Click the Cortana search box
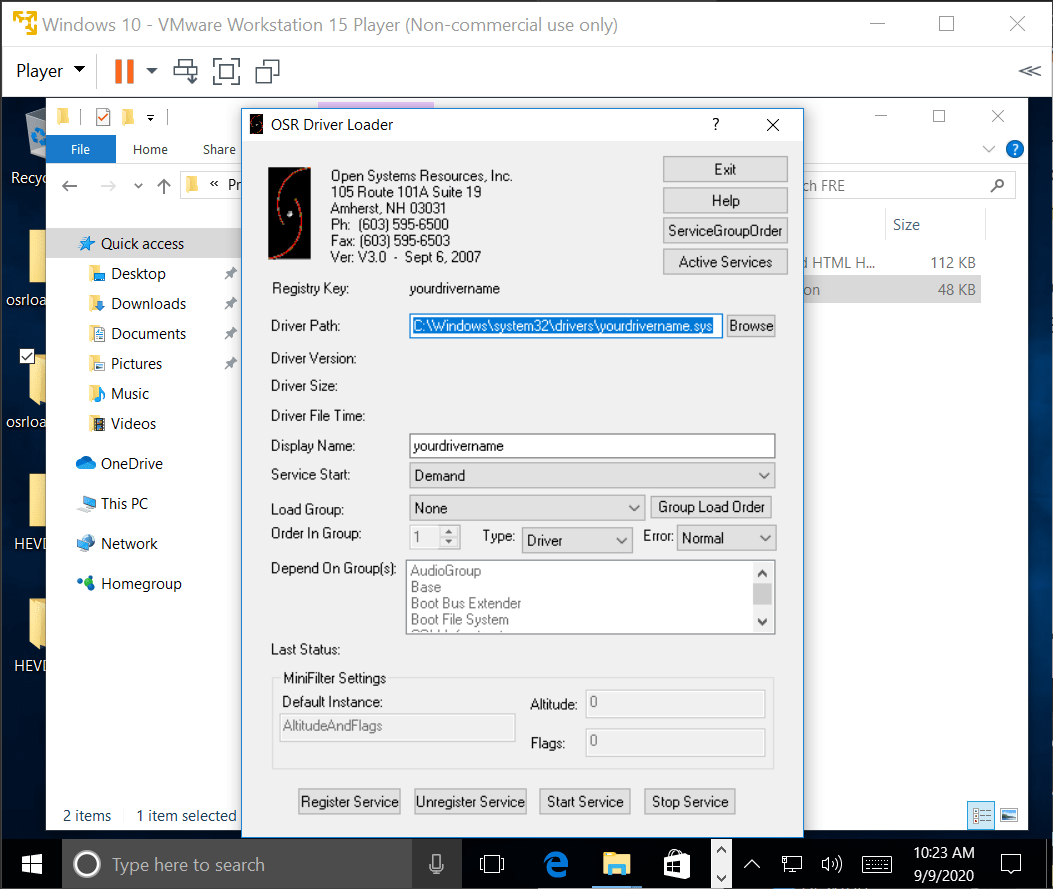The width and height of the screenshot is (1053, 889). pyautogui.click(x=238, y=864)
